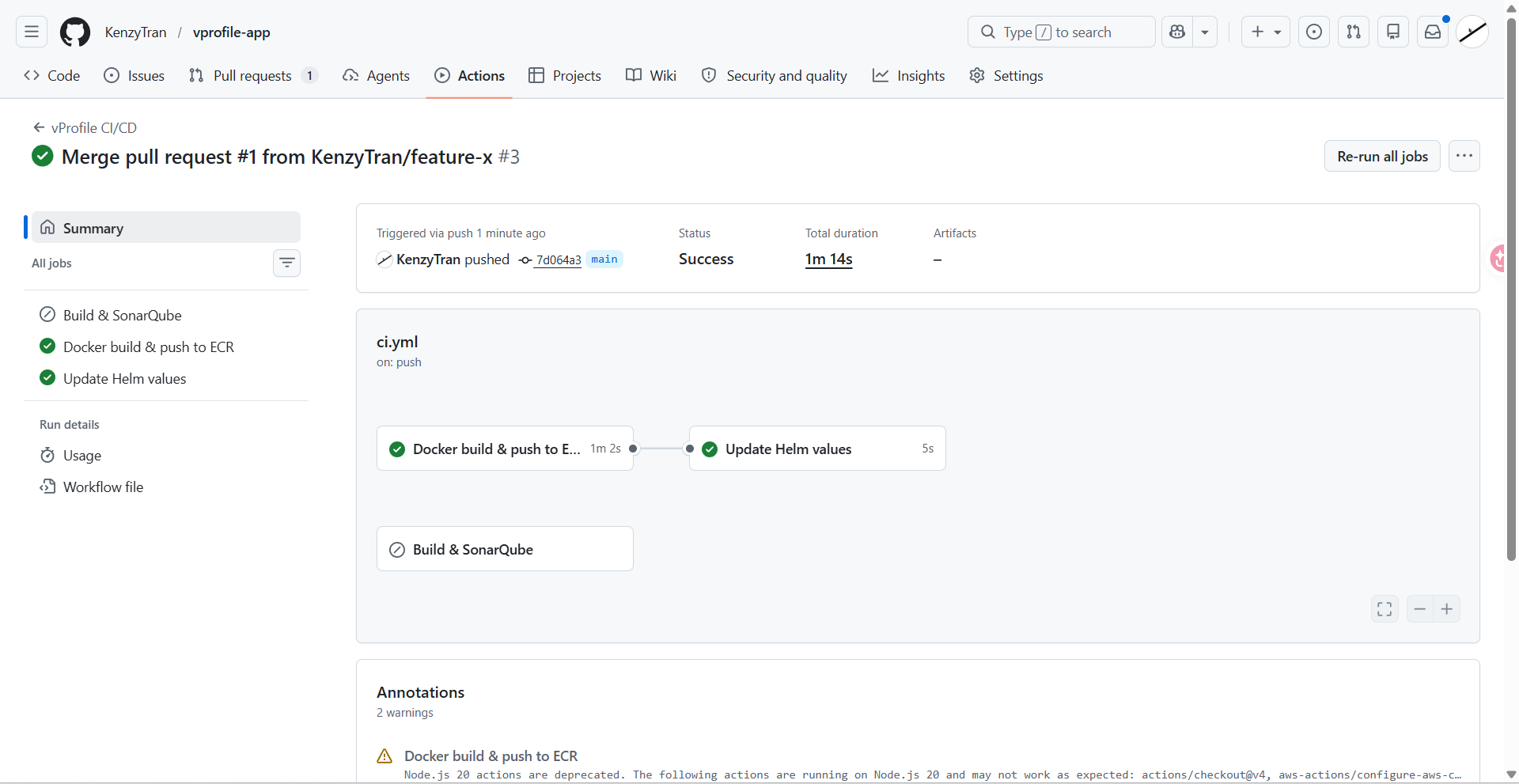Open skipped Build & SonarQube graph node
1519x784 pixels.
coord(505,548)
